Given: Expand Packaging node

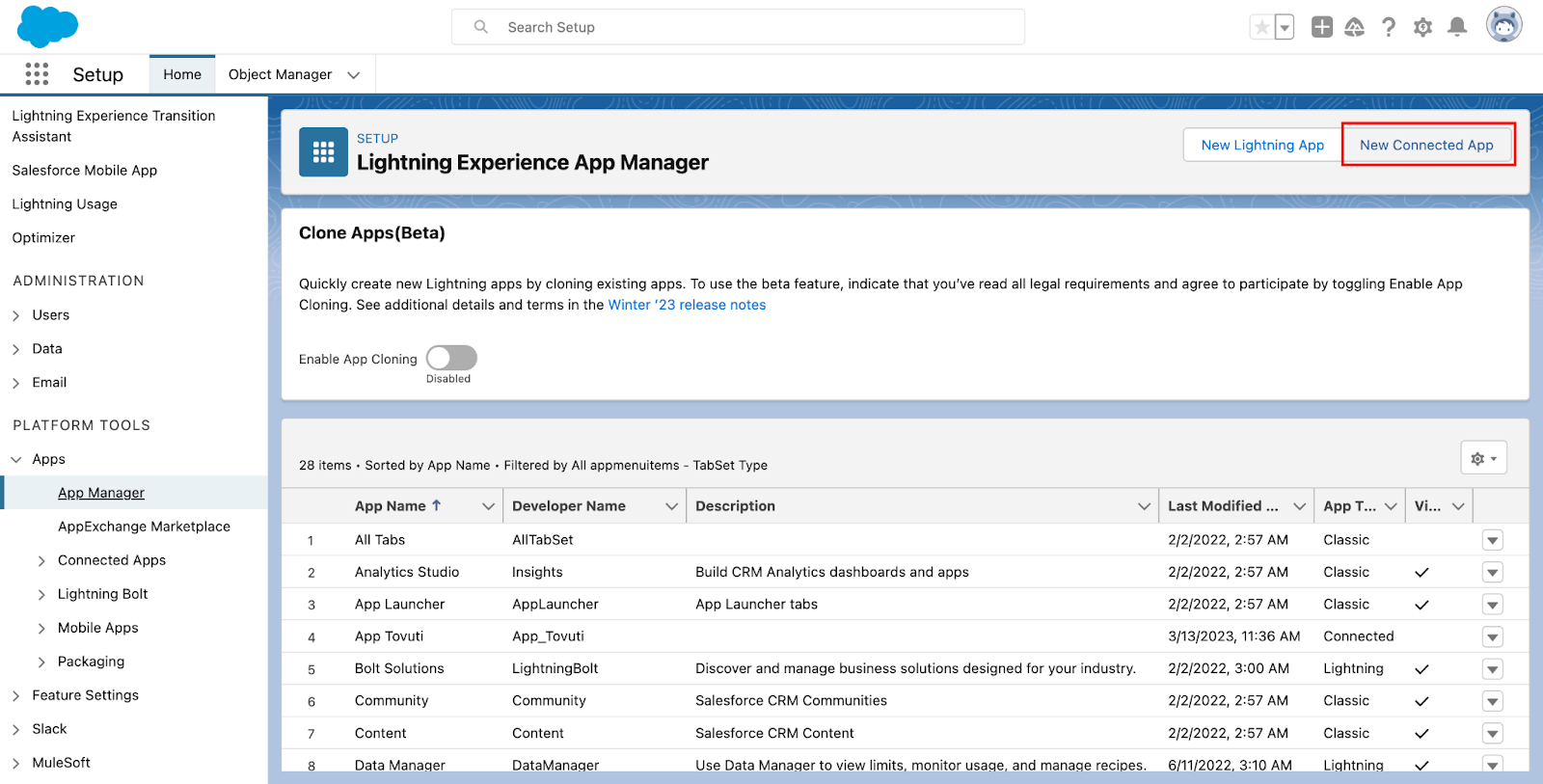Looking at the screenshot, I should [41, 662].
